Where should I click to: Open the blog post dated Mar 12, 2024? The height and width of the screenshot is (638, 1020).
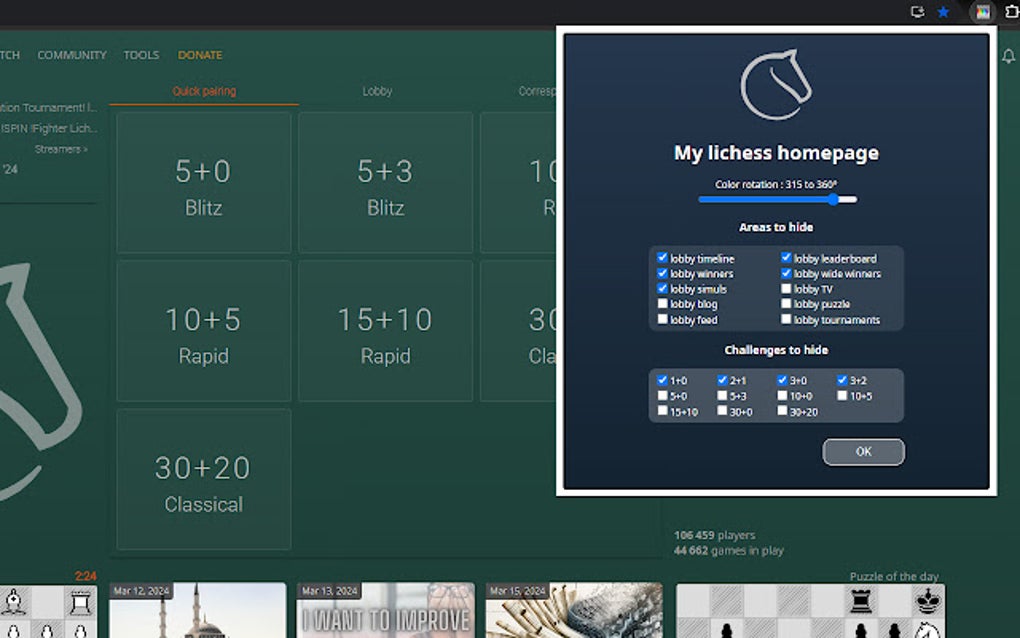(198, 610)
